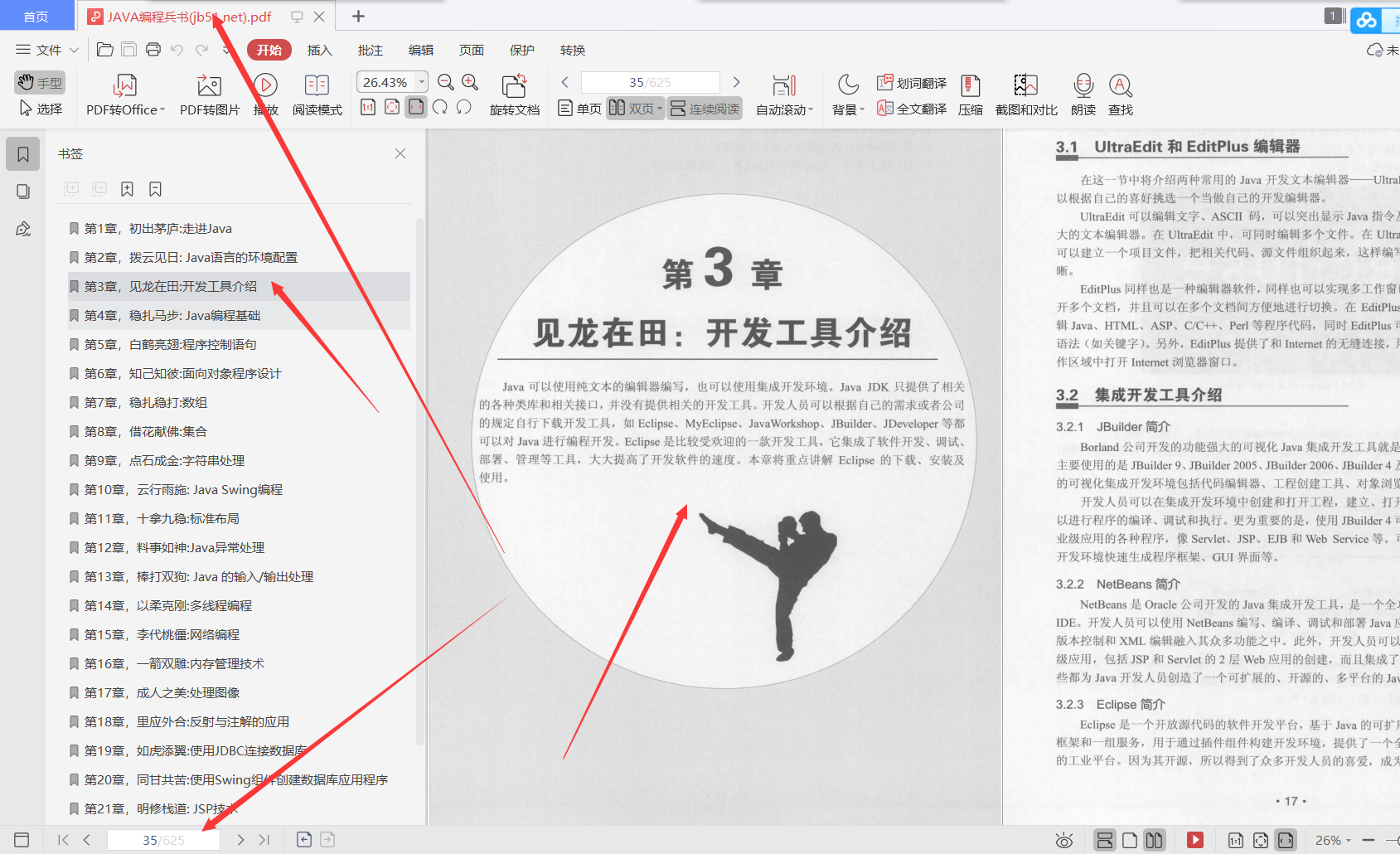Open the file folder icon in quick toolbar
The image size is (1400, 854).
105,50
